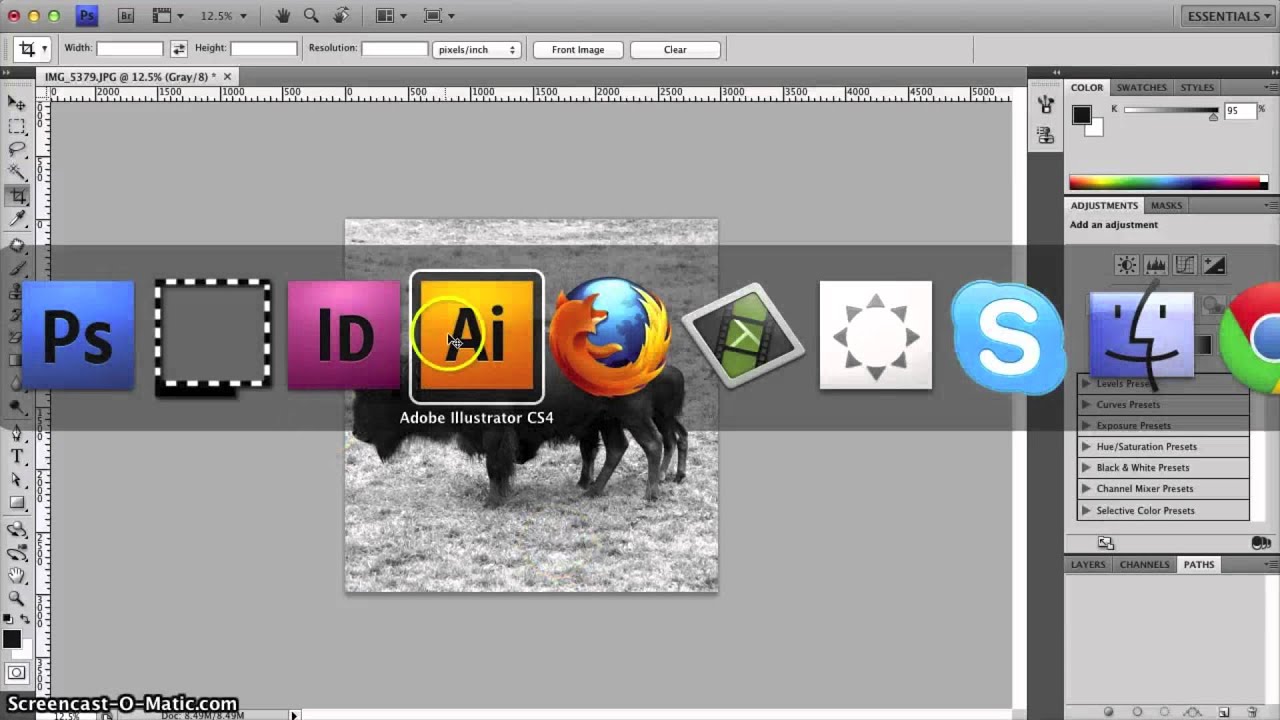Expand Curves Presets
1280x720 pixels.
pos(1086,405)
